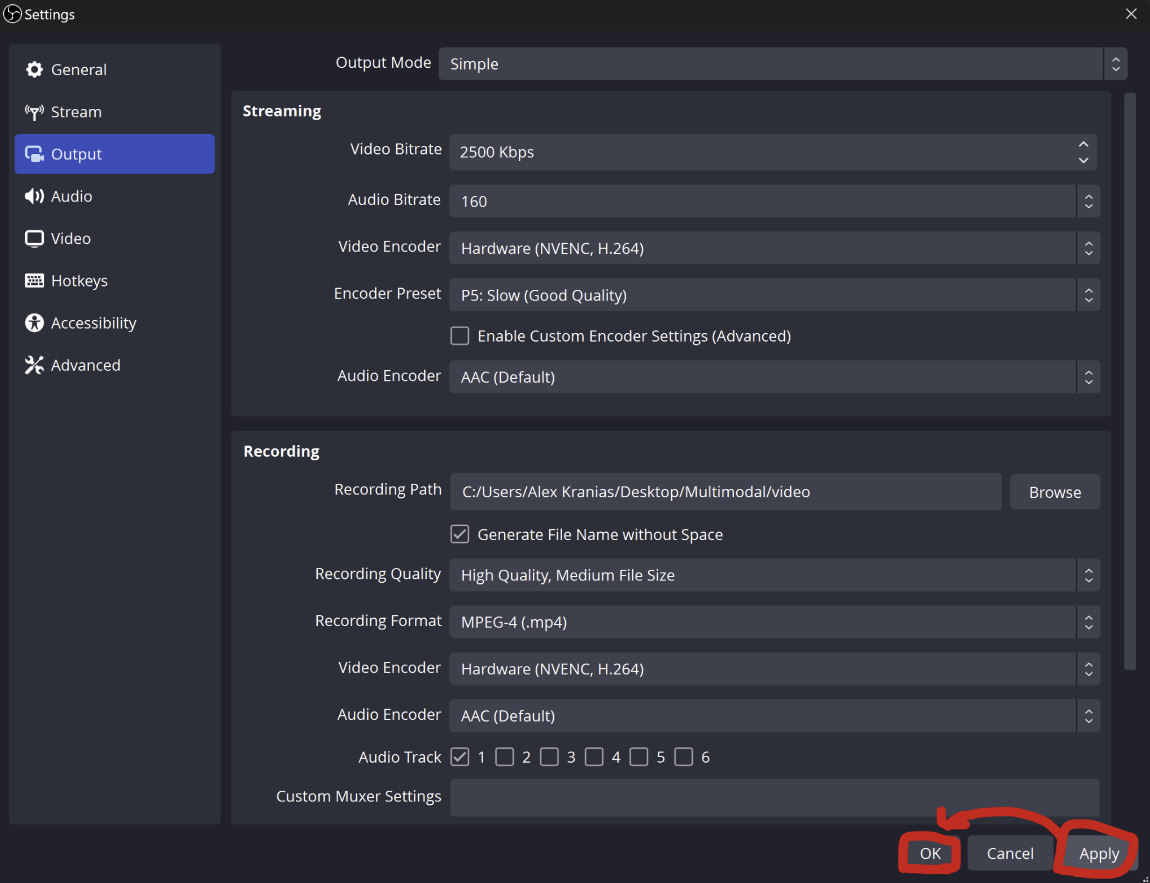Click the Output icon in sidebar
This screenshot has height=883, width=1150.
pos(35,155)
